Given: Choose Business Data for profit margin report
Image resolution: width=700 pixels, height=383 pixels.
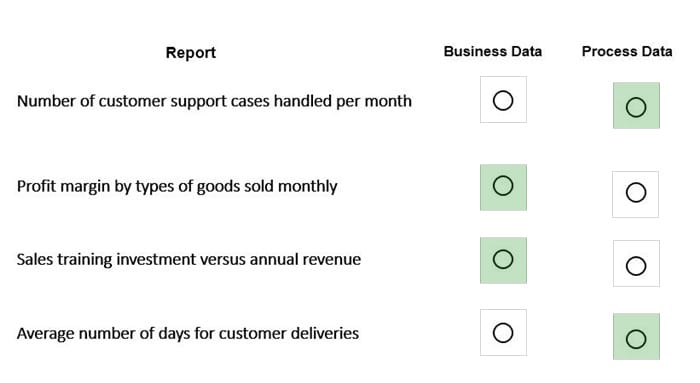Looking at the screenshot, I should click(503, 186).
